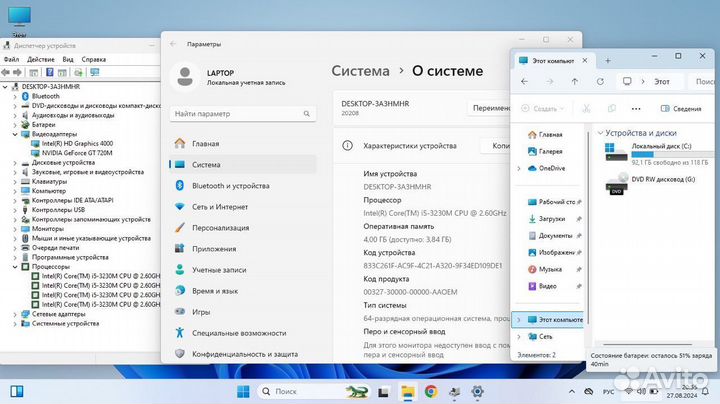720x404 pixels.
Task: Expand the Батареи device category
Action: (x=15, y=125)
